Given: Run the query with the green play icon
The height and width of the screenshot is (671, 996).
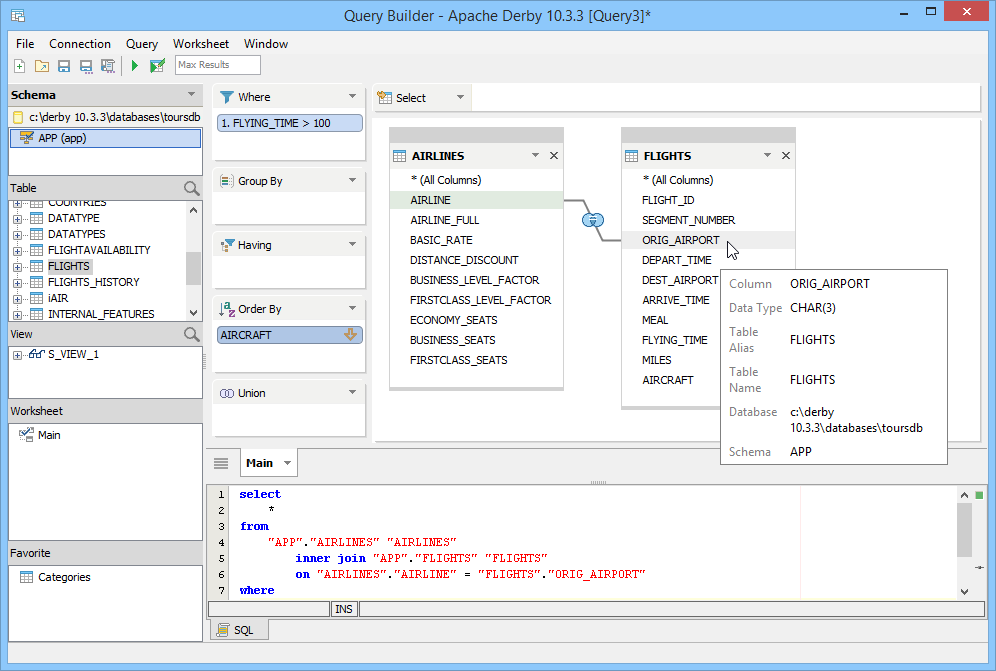Looking at the screenshot, I should point(135,65).
